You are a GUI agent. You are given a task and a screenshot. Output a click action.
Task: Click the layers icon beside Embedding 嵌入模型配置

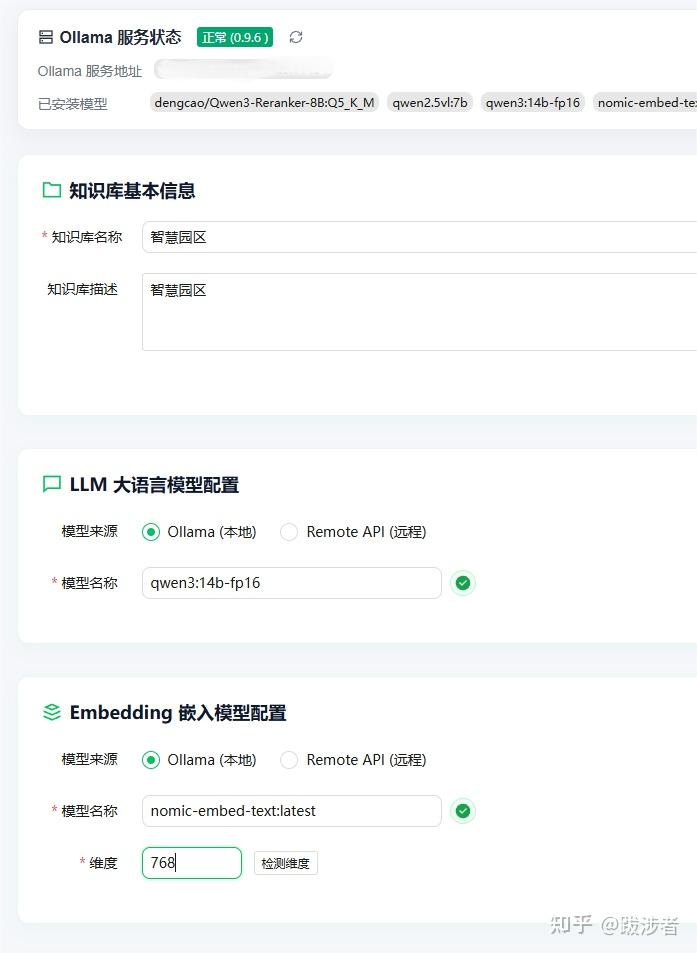51,713
